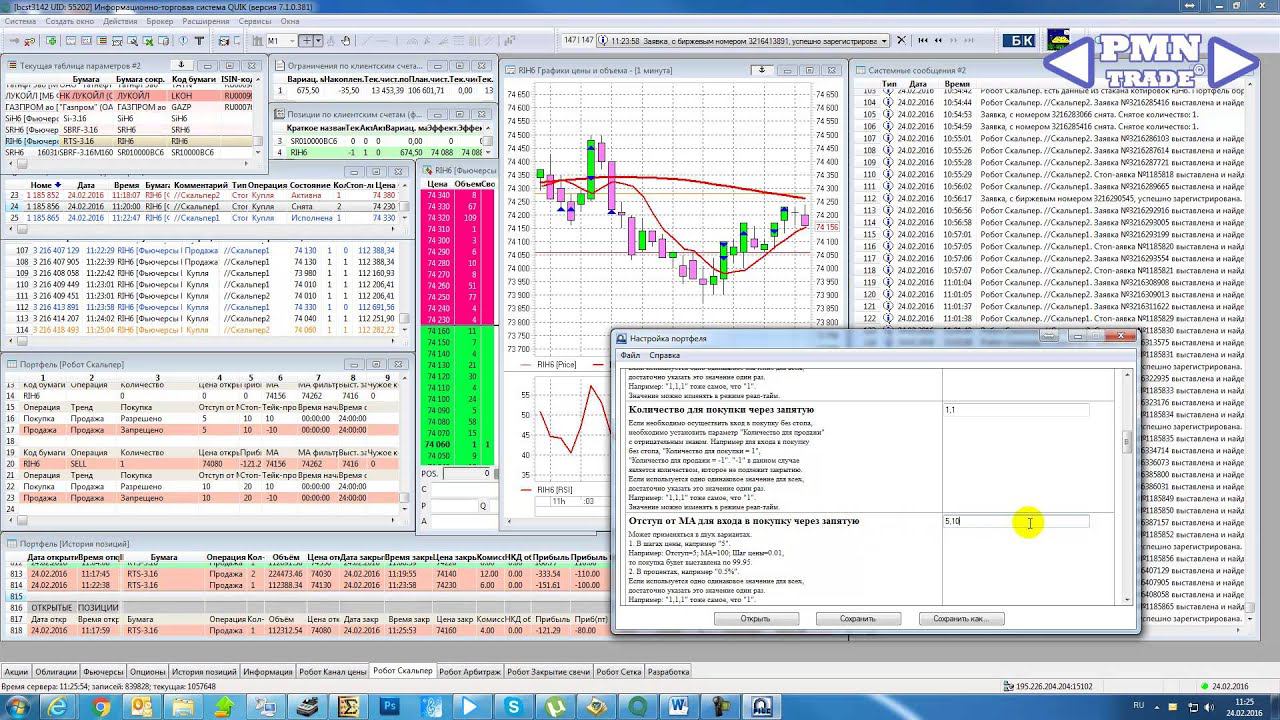
Task: Switch to the История позиций tab
Action: (204, 672)
